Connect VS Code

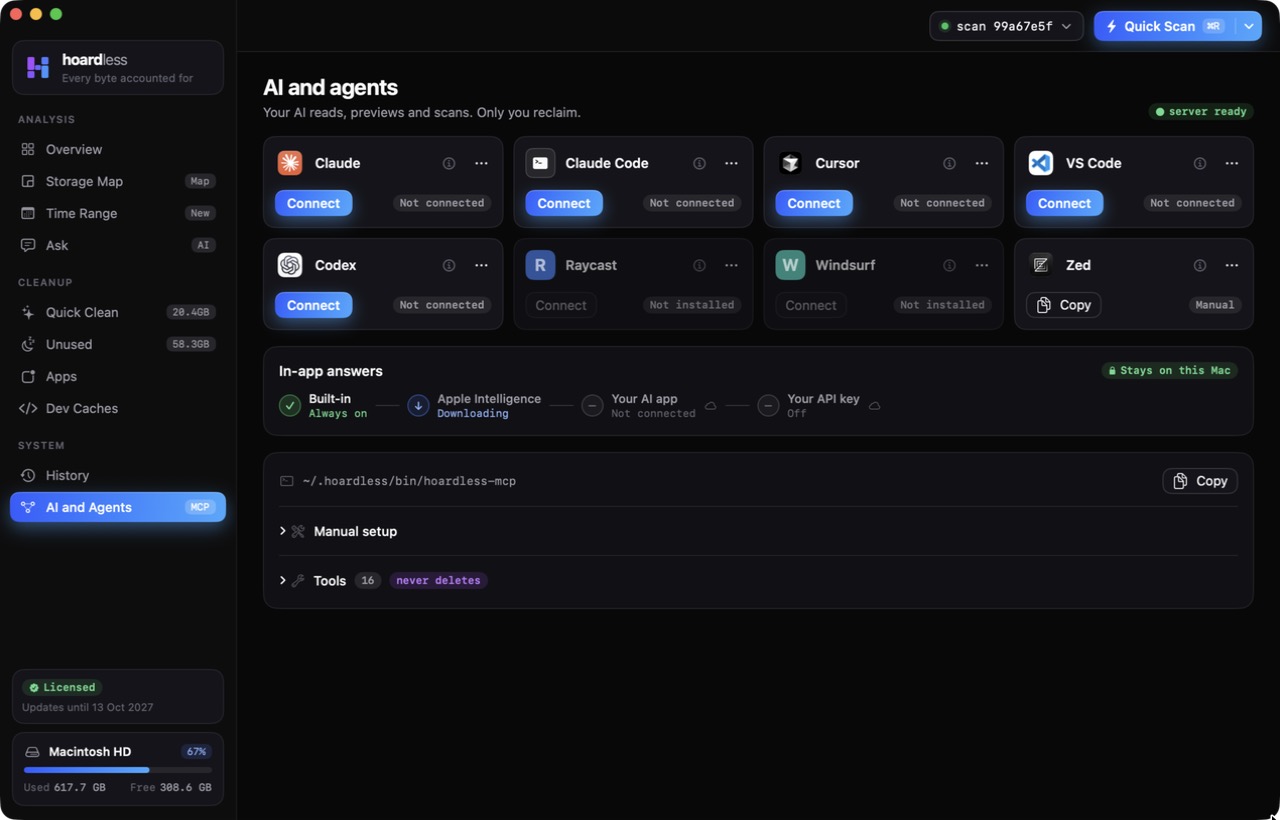[1064, 203]
